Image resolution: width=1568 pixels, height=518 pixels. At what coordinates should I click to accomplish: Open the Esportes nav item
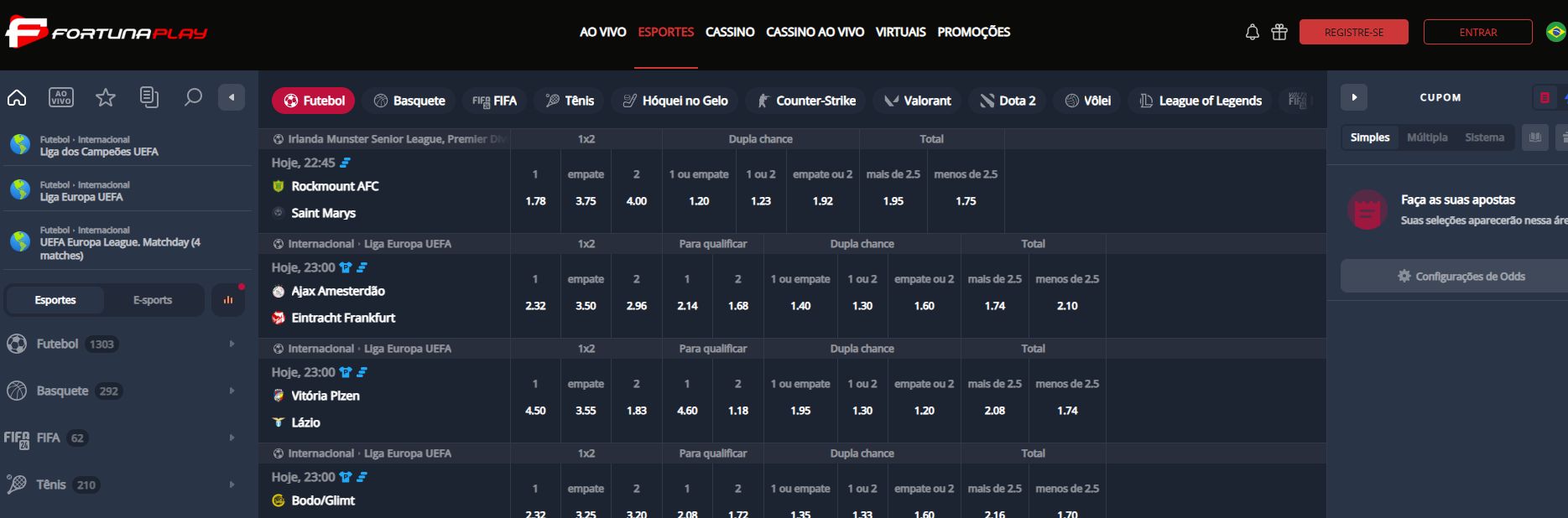(666, 32)
